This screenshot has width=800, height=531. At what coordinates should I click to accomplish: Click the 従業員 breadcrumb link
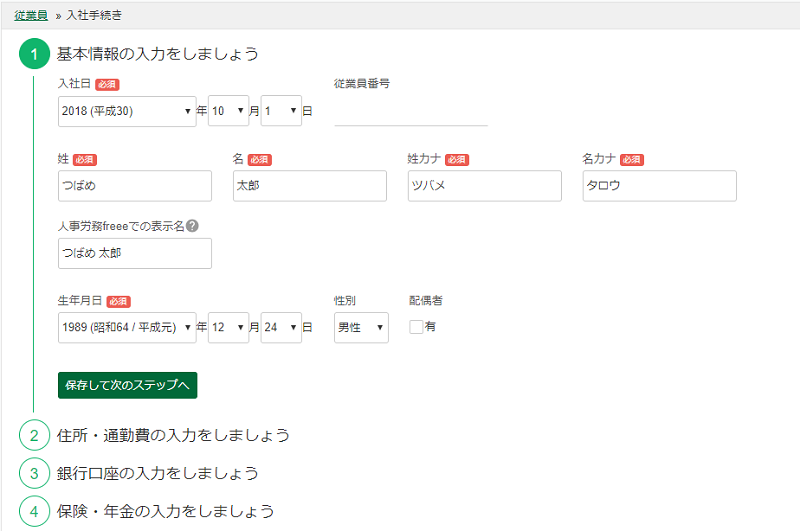(30, 16)
